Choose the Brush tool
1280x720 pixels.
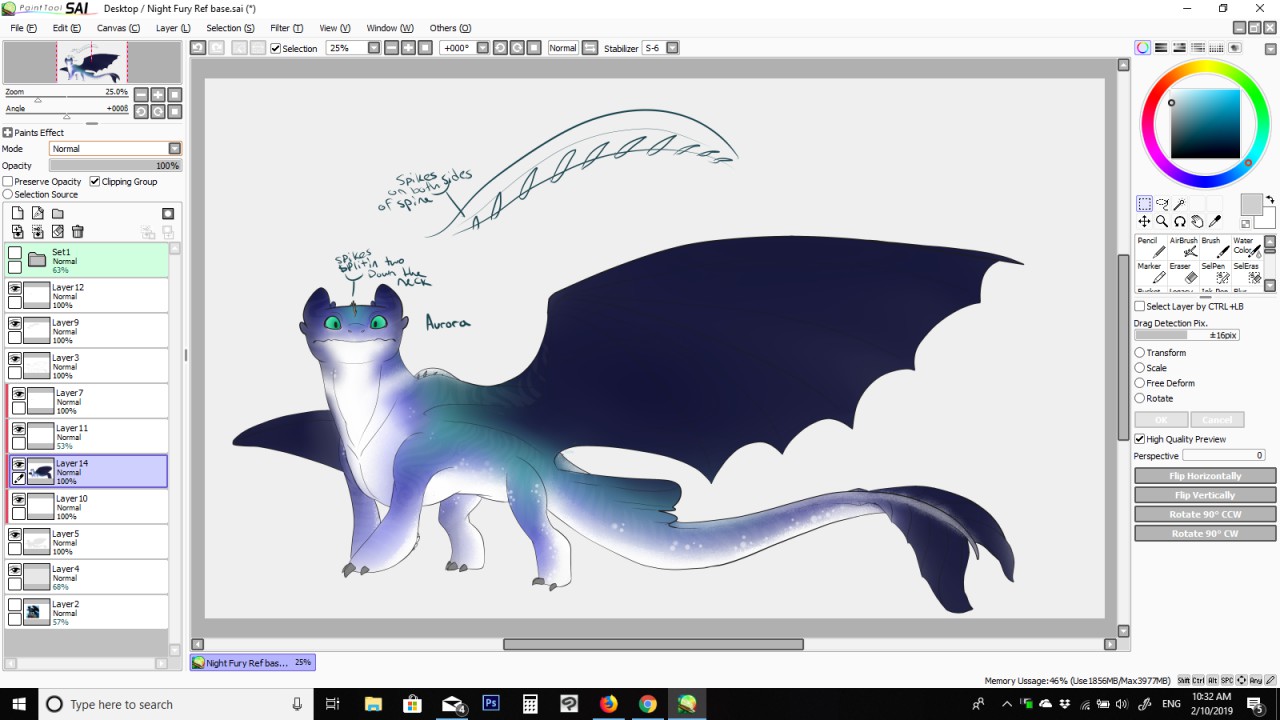pyautogui.click(x=1214, y=247)
